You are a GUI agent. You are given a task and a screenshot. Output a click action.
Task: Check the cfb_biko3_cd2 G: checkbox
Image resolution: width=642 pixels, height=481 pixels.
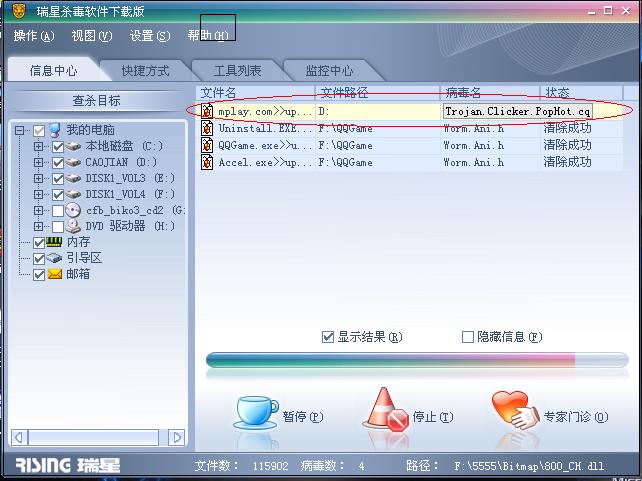[58, 210]
